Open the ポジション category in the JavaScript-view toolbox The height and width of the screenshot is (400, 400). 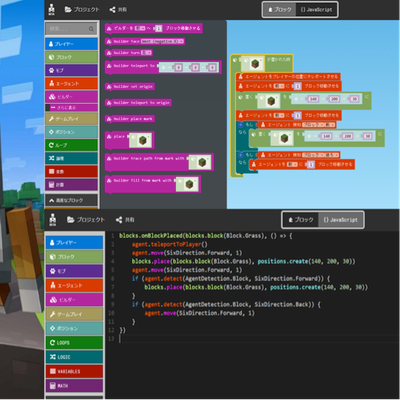[x=74, y=329]
